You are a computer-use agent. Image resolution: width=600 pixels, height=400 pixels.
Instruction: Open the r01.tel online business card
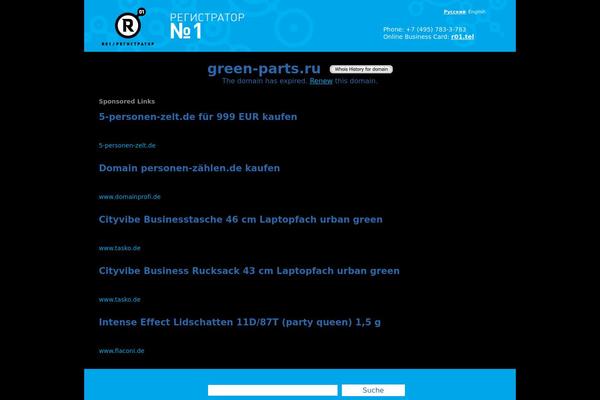tap(462, 37)
